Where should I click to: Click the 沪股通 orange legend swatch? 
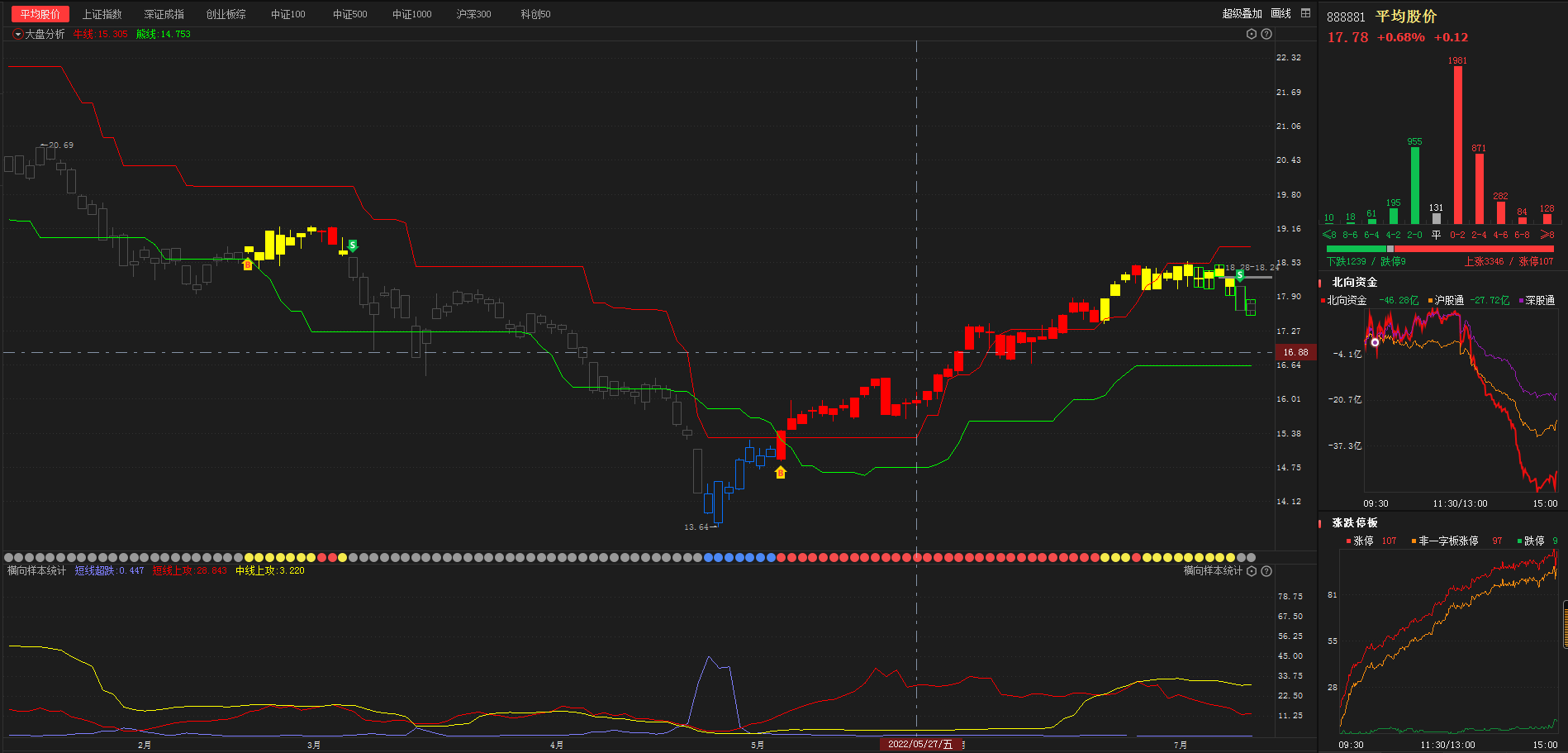pos(1430,301)
